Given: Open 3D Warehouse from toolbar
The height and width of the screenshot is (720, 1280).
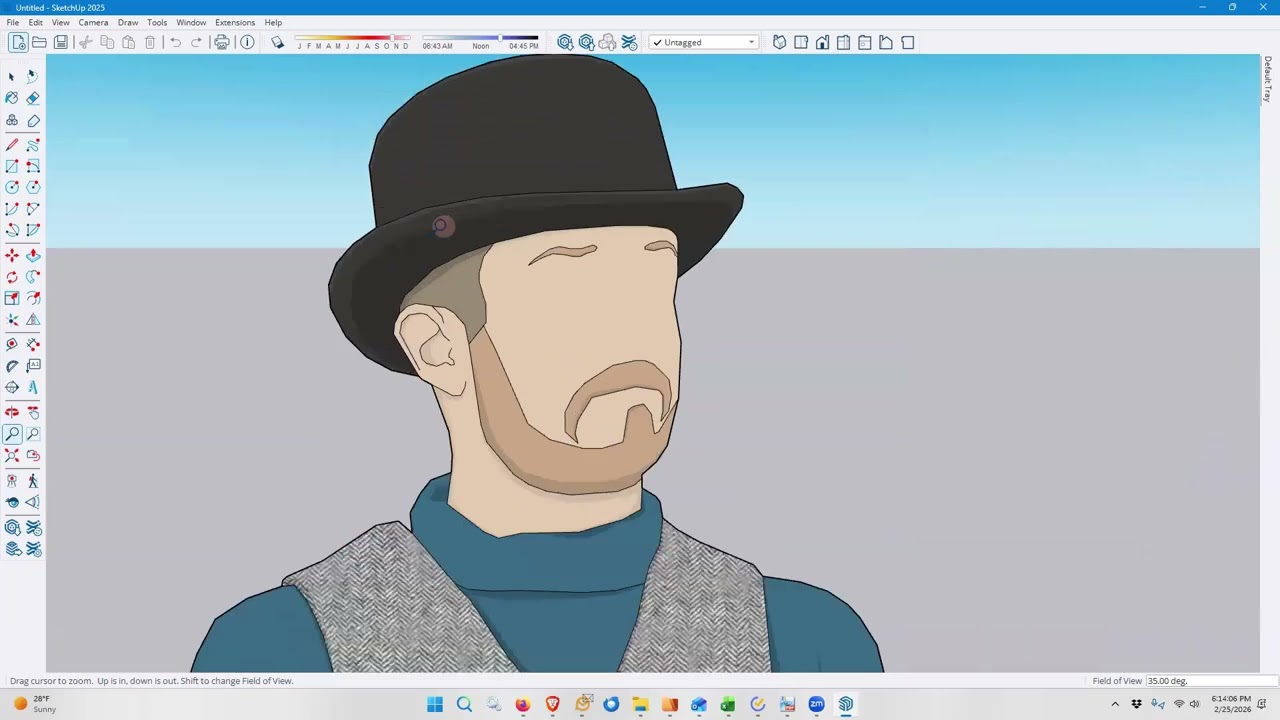Looking at the screenshot, I should point(565,42).
